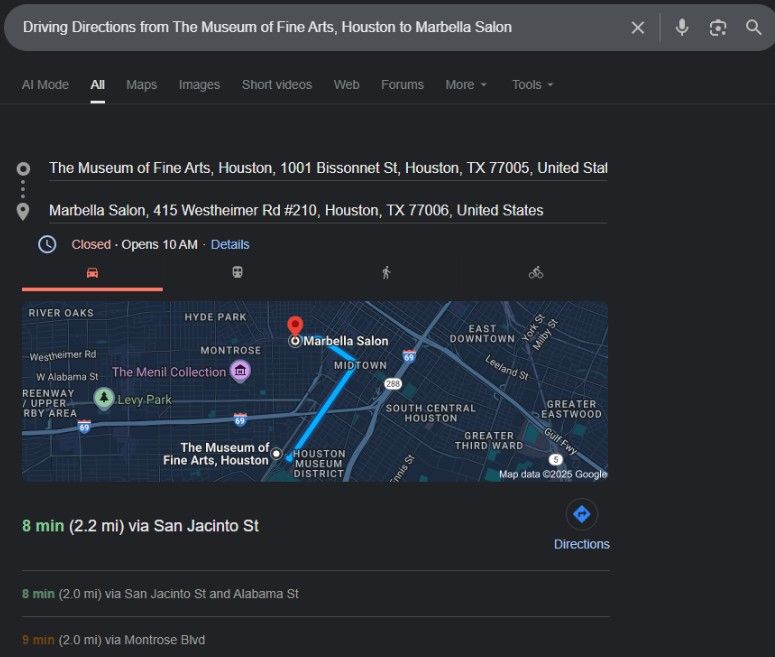Viewport: 775px width, 657px height.
Task: Open the Forums tab
Action: point(402,85)
